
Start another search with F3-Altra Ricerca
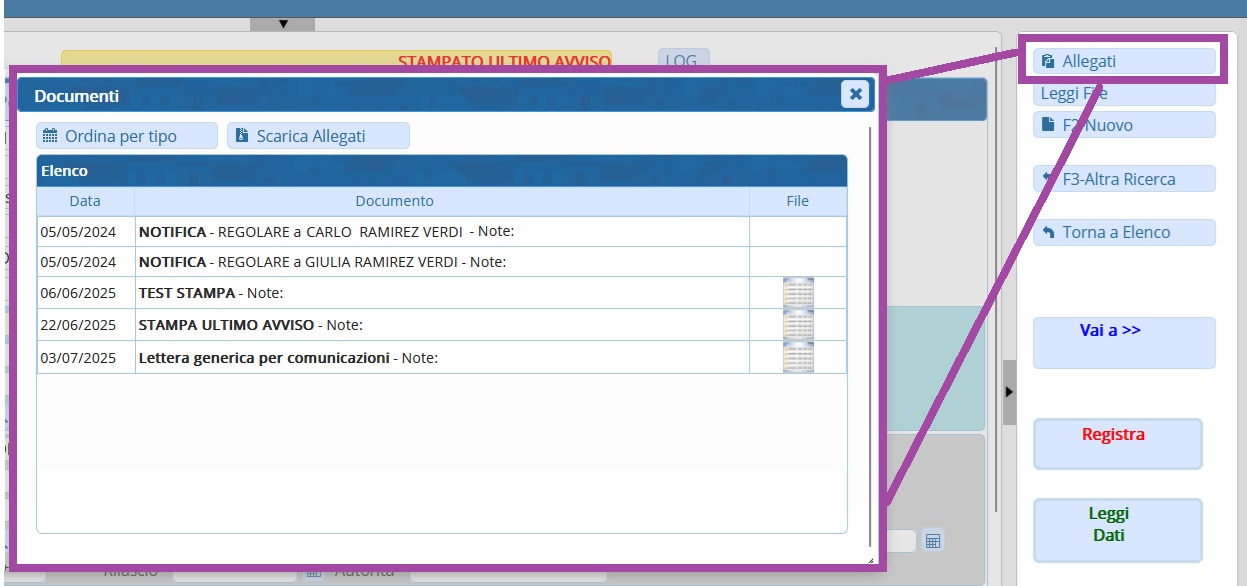tap(1124, 179)
